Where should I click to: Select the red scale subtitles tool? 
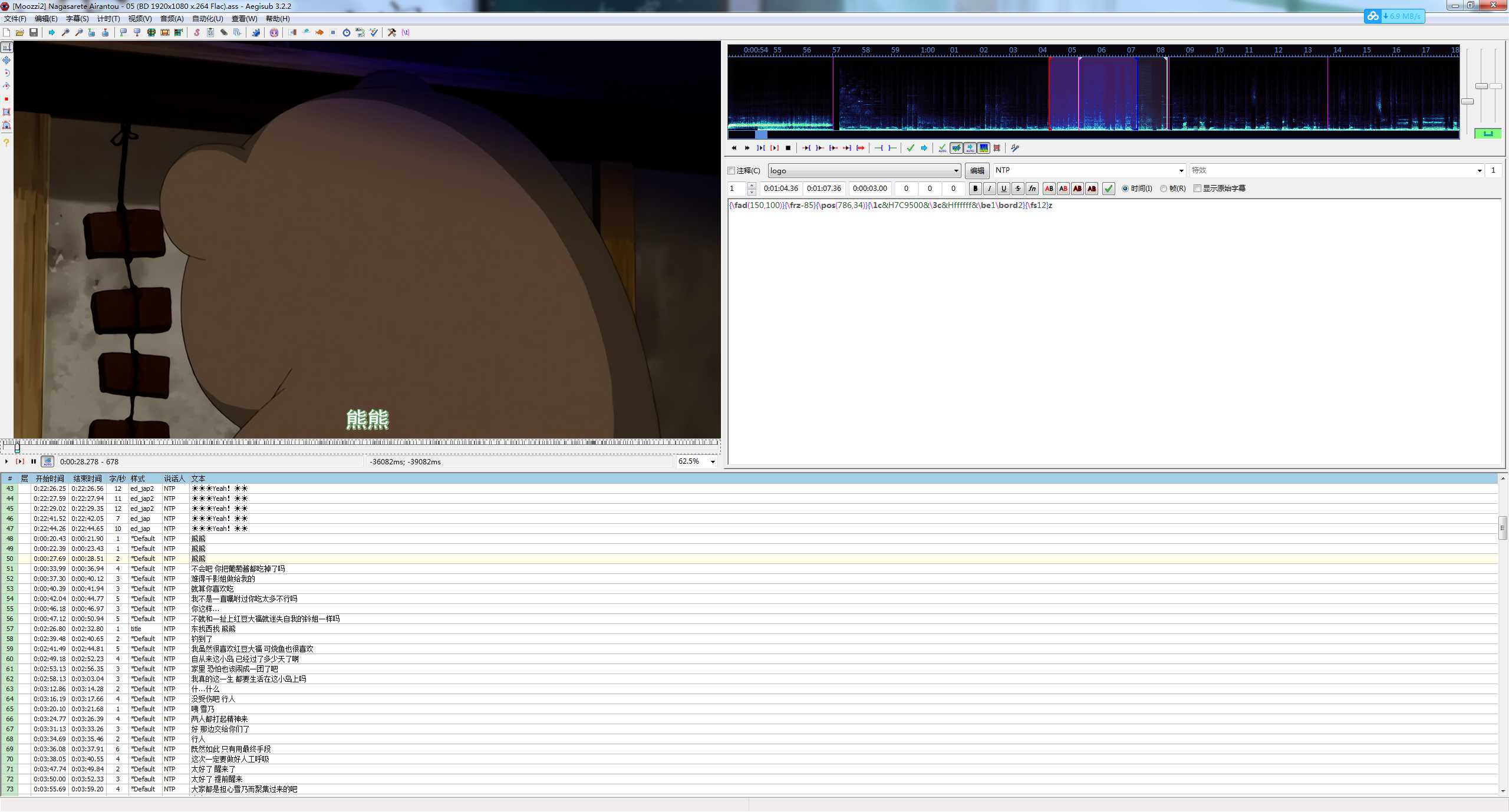[x=6, y=99]
